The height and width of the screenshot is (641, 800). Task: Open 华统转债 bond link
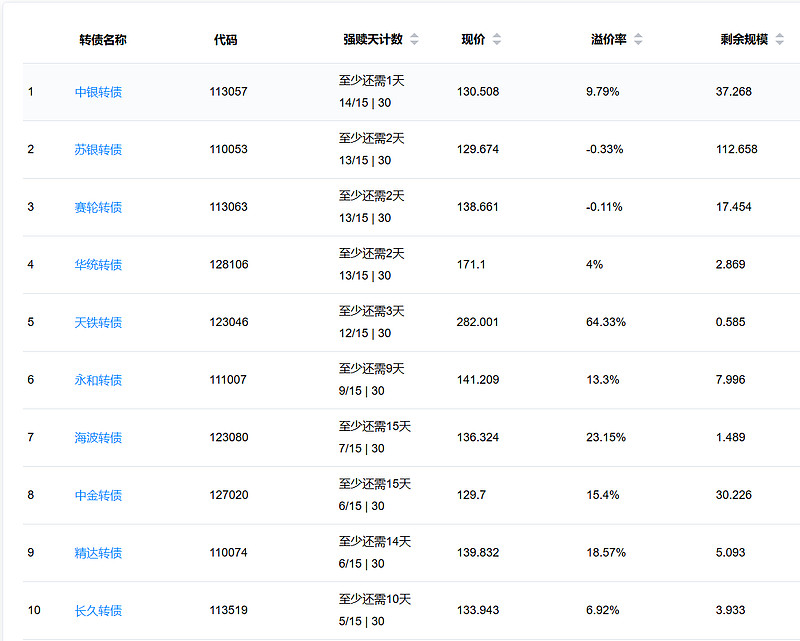tap(98, 265)
